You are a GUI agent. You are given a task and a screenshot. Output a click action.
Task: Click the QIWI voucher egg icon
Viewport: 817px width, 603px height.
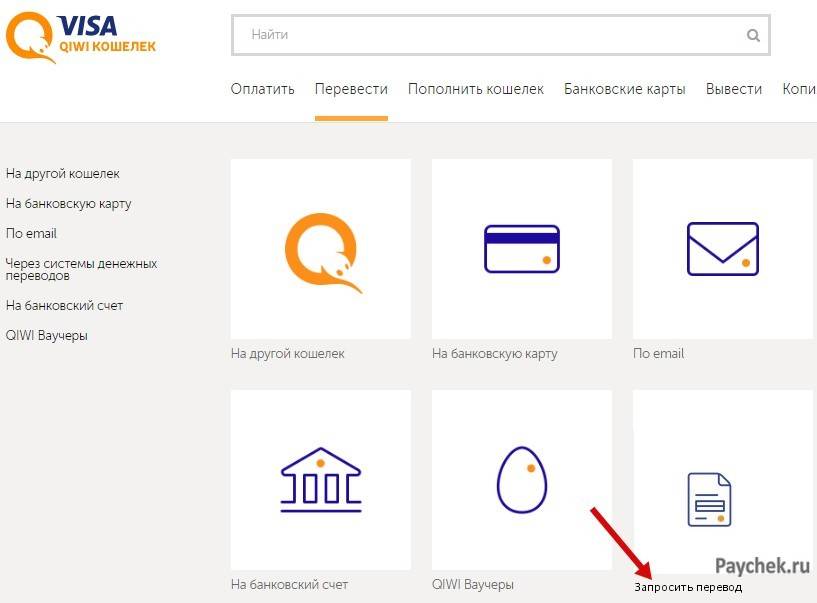522,480
